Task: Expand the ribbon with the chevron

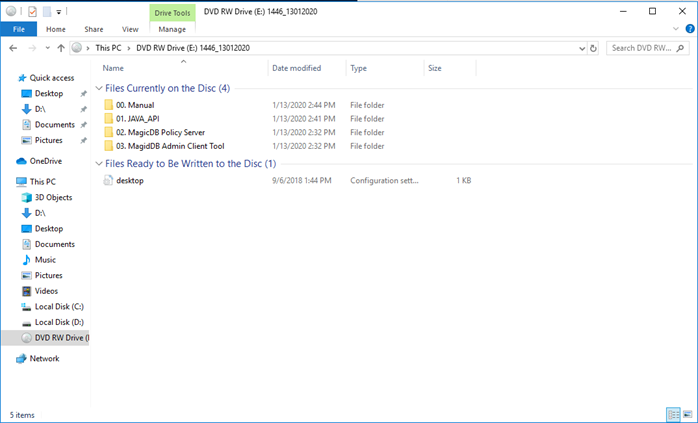Action: (676, 29)
